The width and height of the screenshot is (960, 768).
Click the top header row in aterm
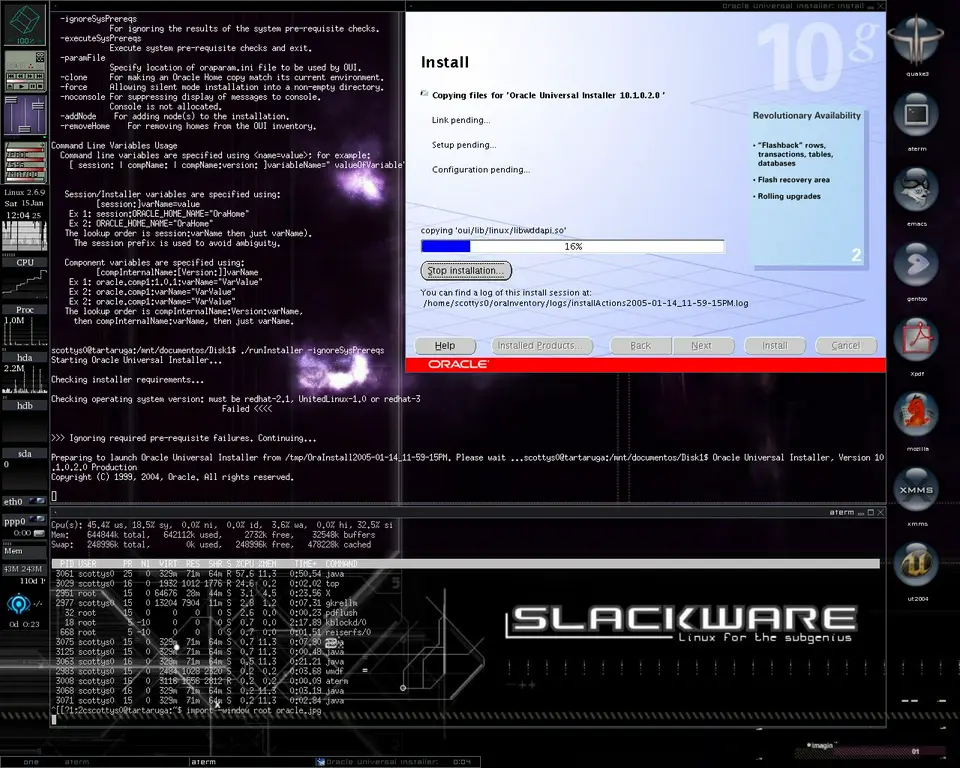465,563
